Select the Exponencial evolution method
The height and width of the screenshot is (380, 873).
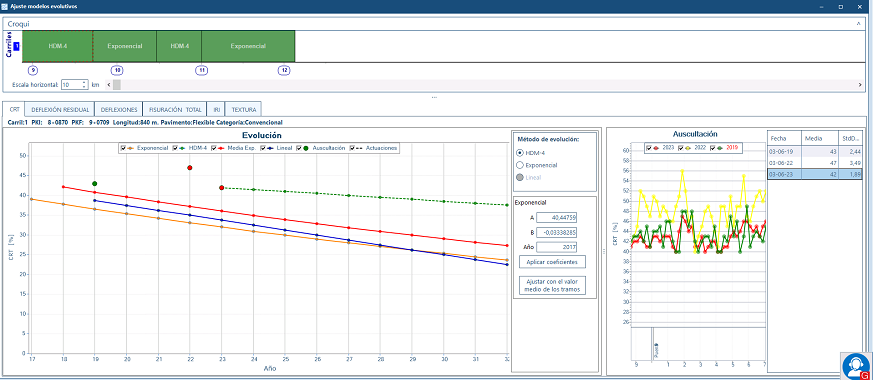click(x=520, y=165)
